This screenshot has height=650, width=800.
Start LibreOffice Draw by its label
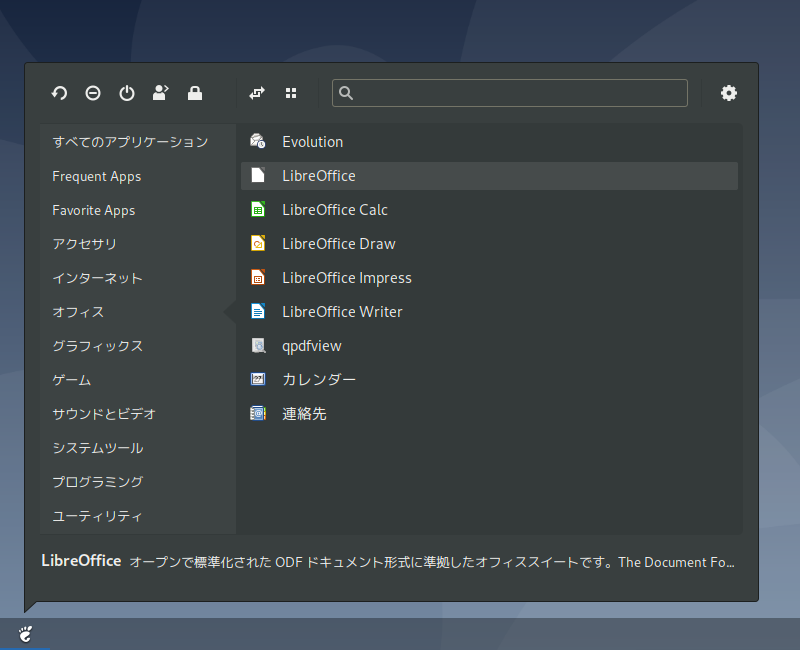tap(339, 244)
